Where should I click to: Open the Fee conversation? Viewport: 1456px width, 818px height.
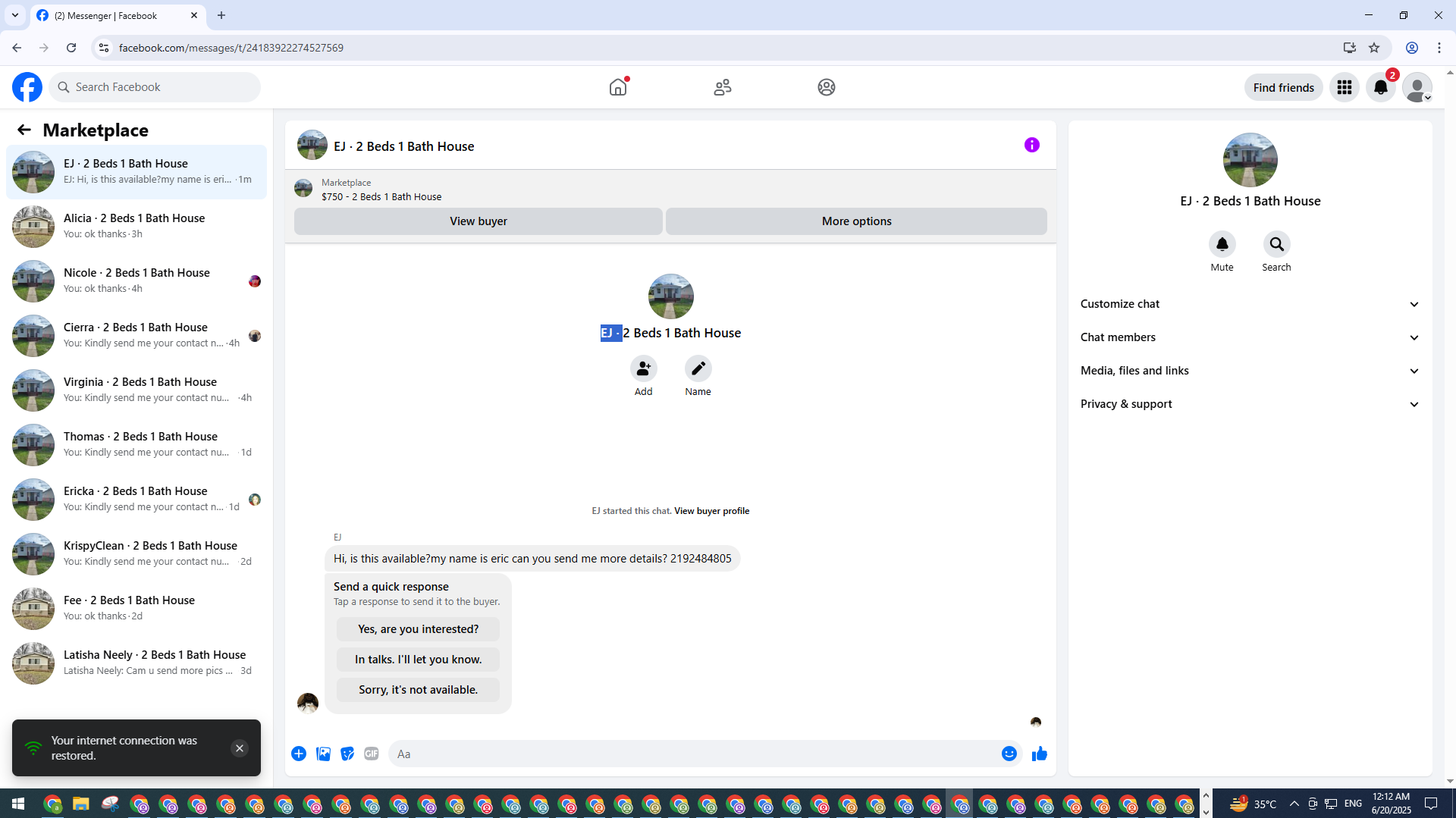[136, 608]
